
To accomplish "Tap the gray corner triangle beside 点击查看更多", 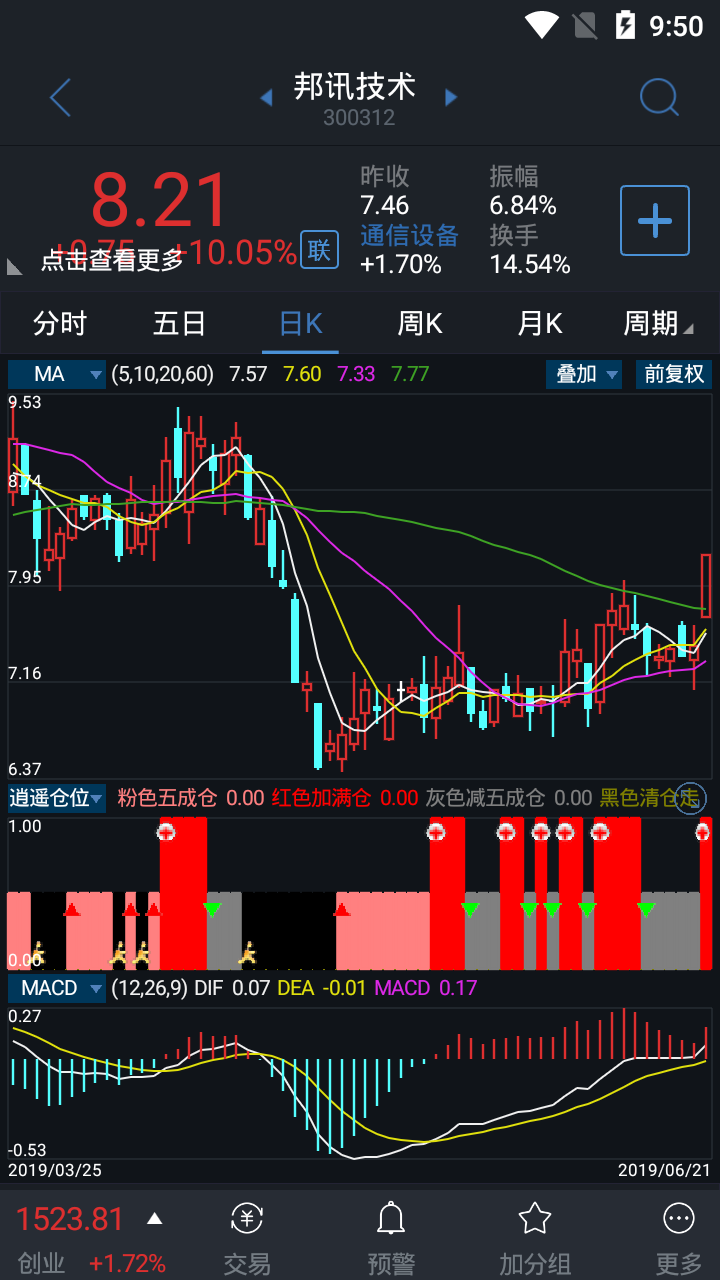I will pyautogui.click(x=15, y=266).
